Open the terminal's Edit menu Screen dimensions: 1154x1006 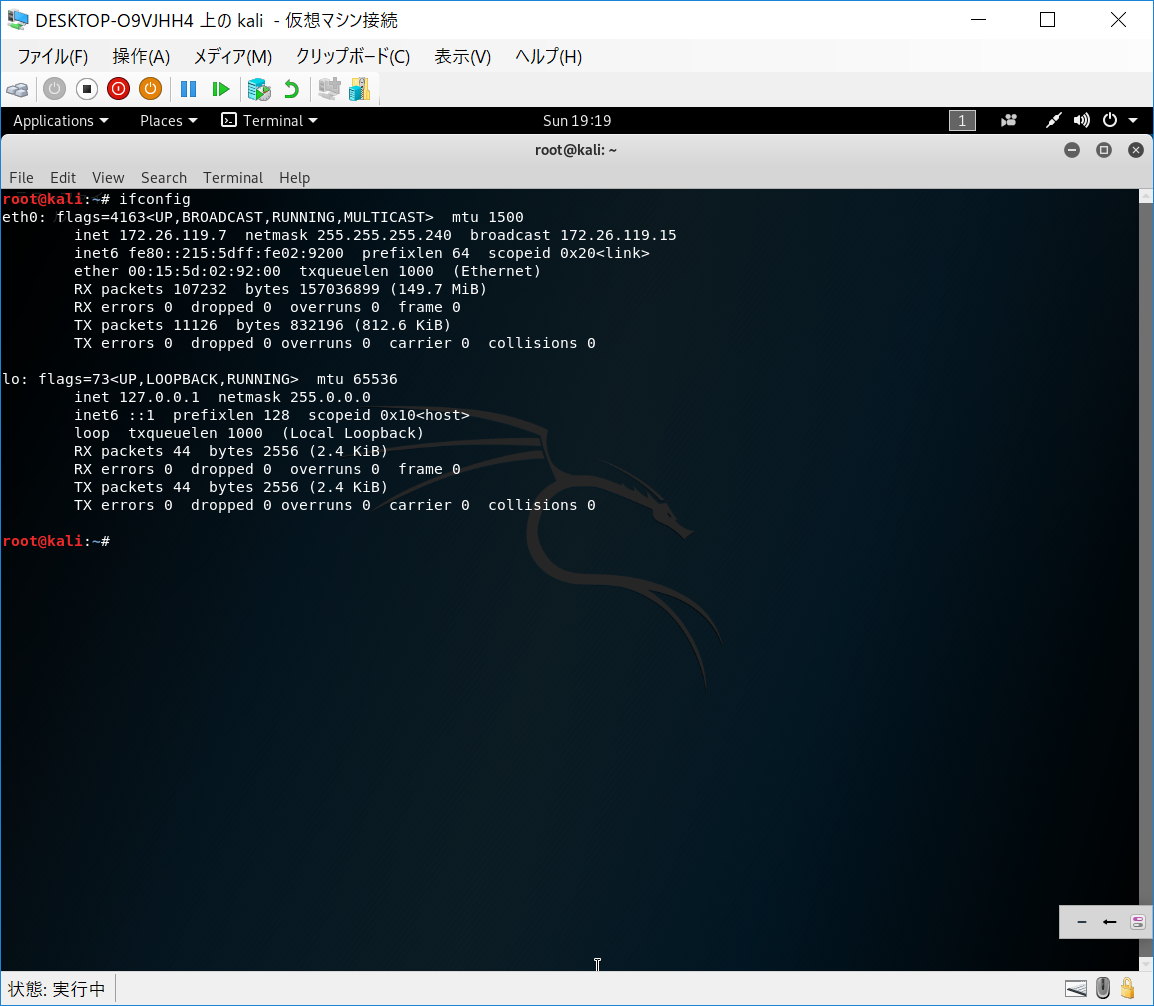63,178
